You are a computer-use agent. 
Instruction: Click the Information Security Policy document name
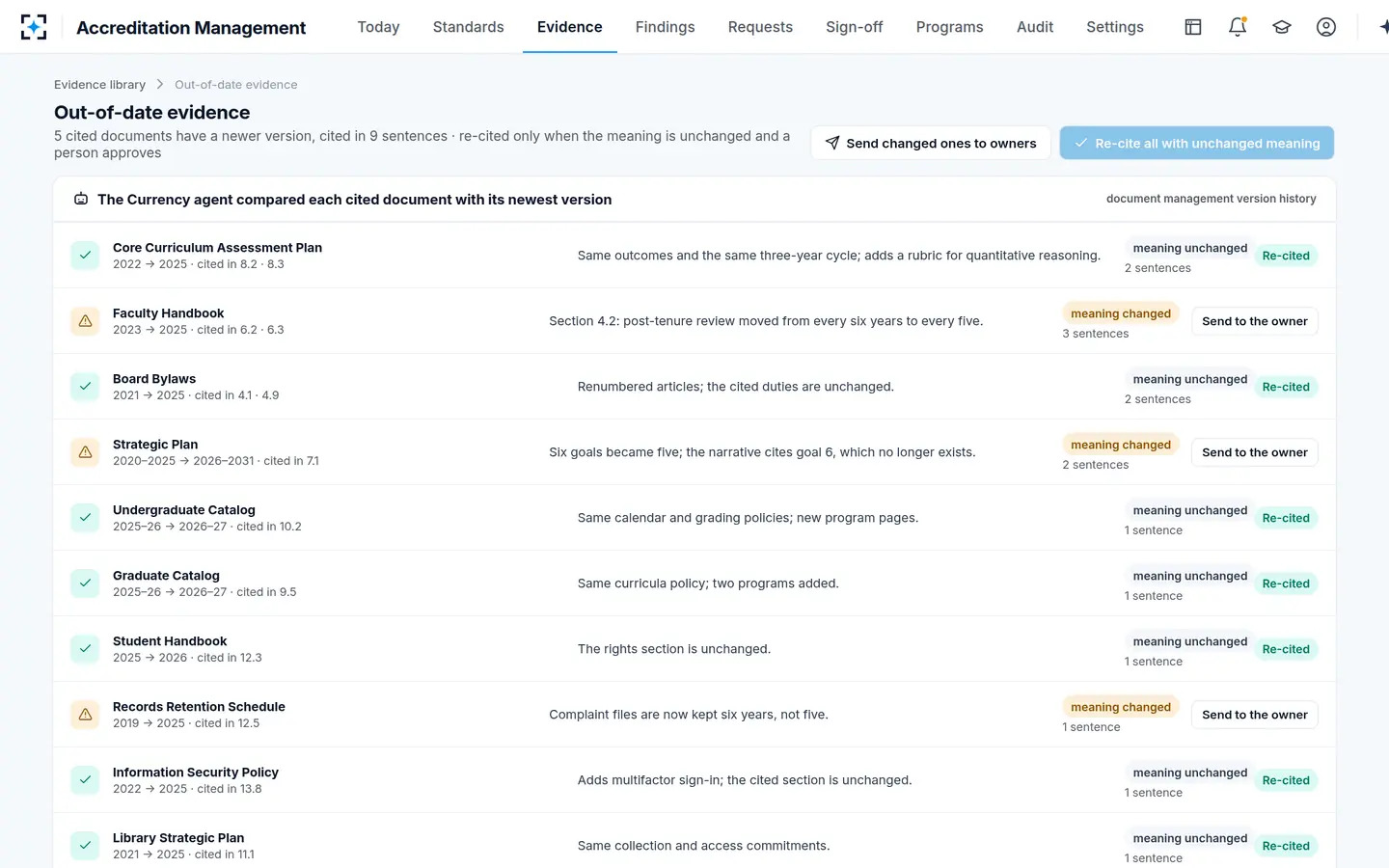pos(196,773)
